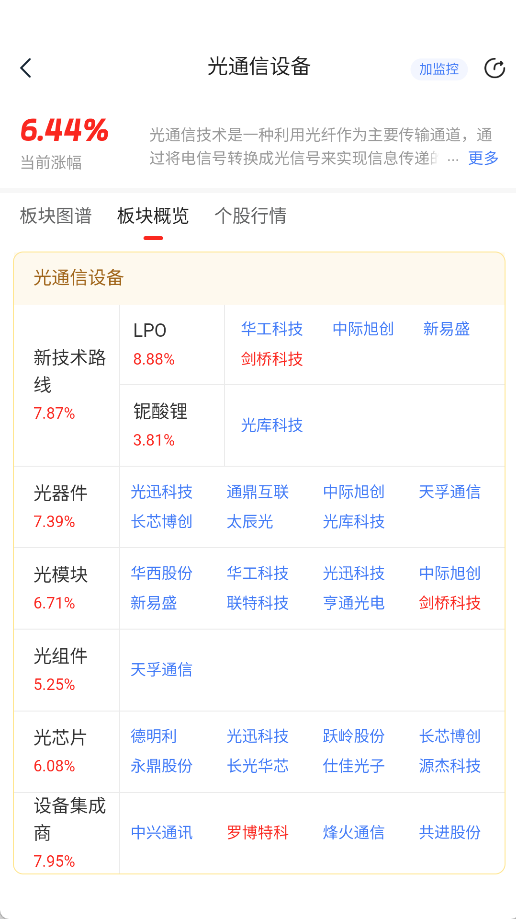Open 源杰科技 stock link
Image resolution: width=516 pixels, height=919 pixels.
[450, 765]
